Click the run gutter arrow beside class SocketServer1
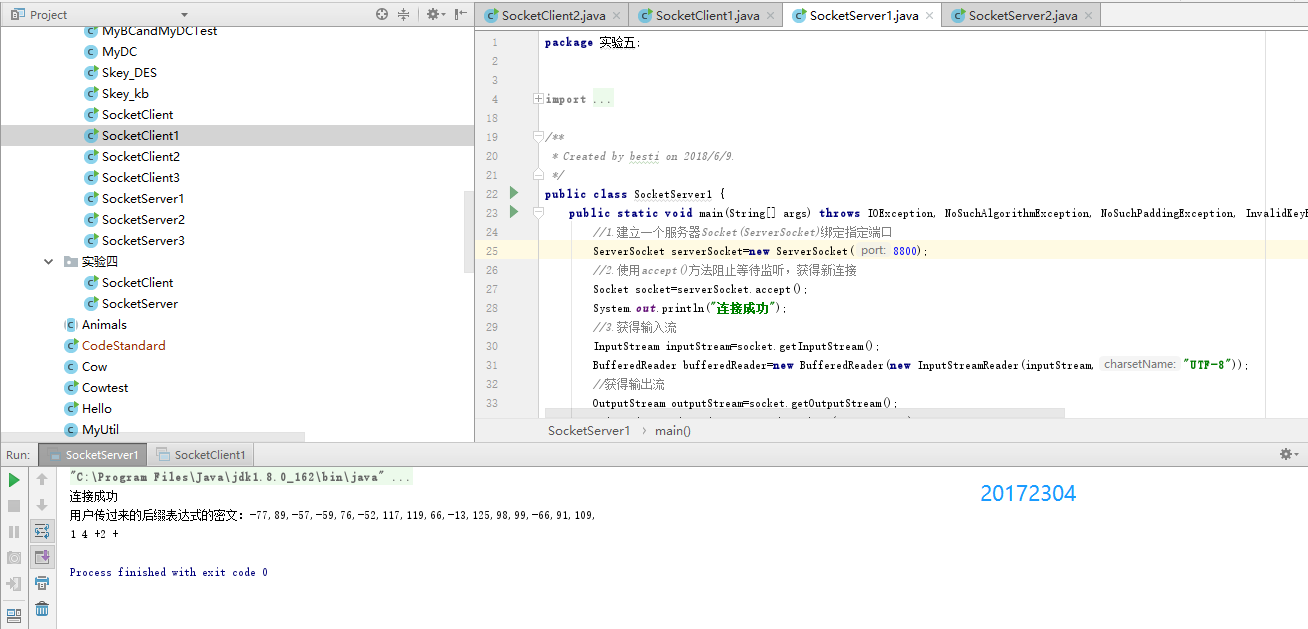1308x629 pixels. click(x=514, y=193)
